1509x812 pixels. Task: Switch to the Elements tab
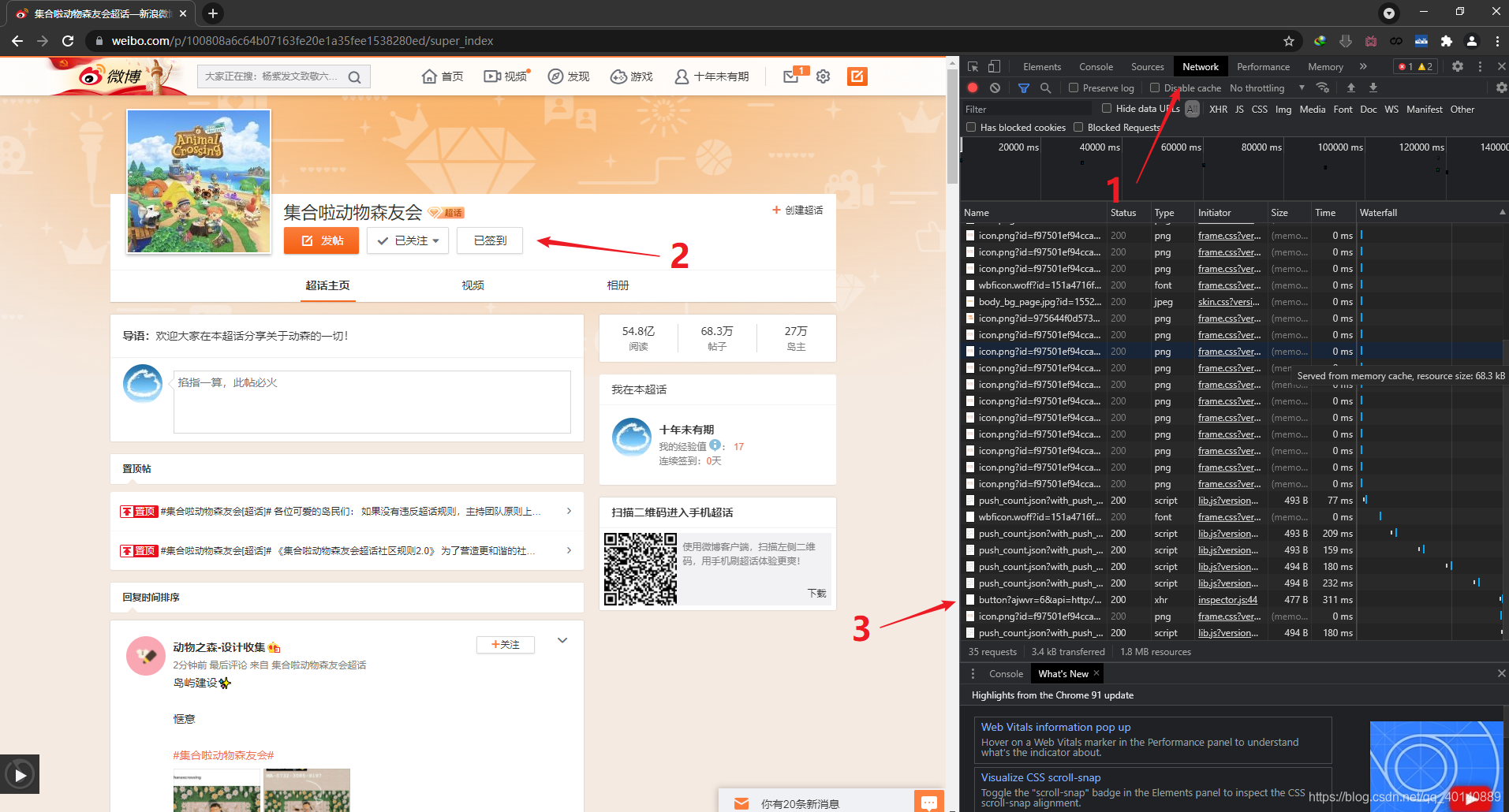coord(1042,67)
